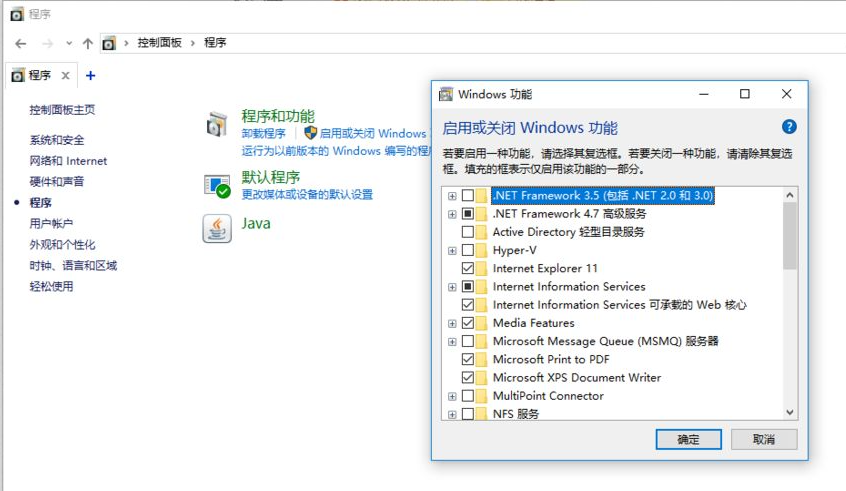Expand the Media Features tree node
This screenshot has height=491, width=846.
(x=453, y=323)
